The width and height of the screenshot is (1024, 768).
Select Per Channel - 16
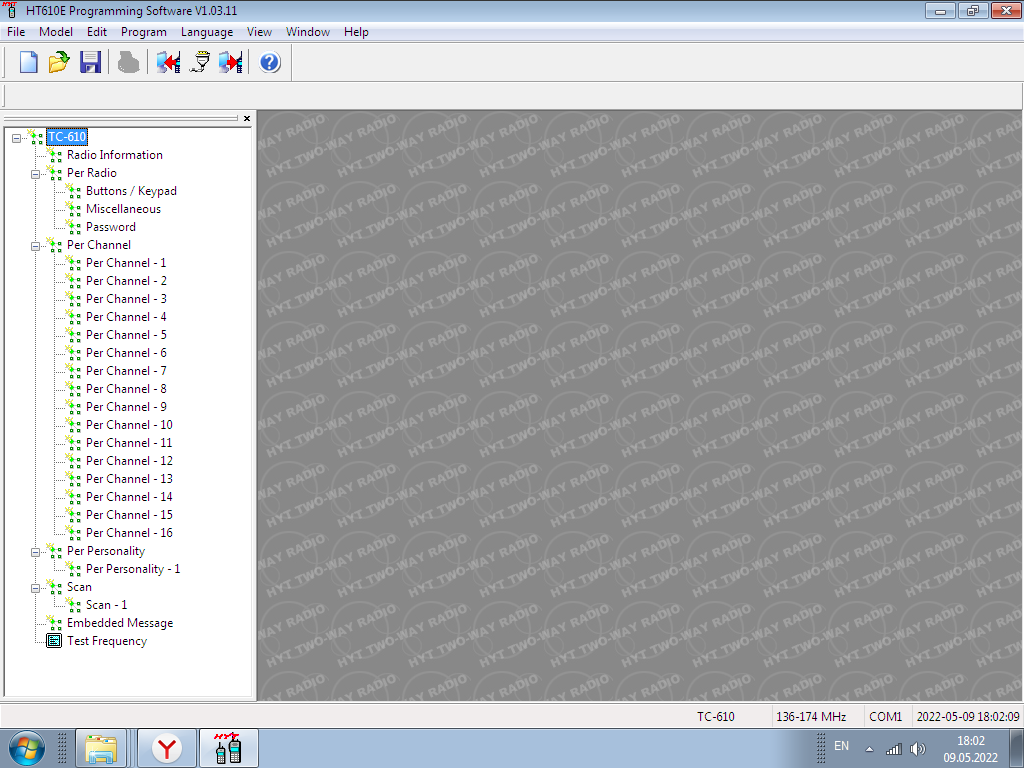pos(129,533)
